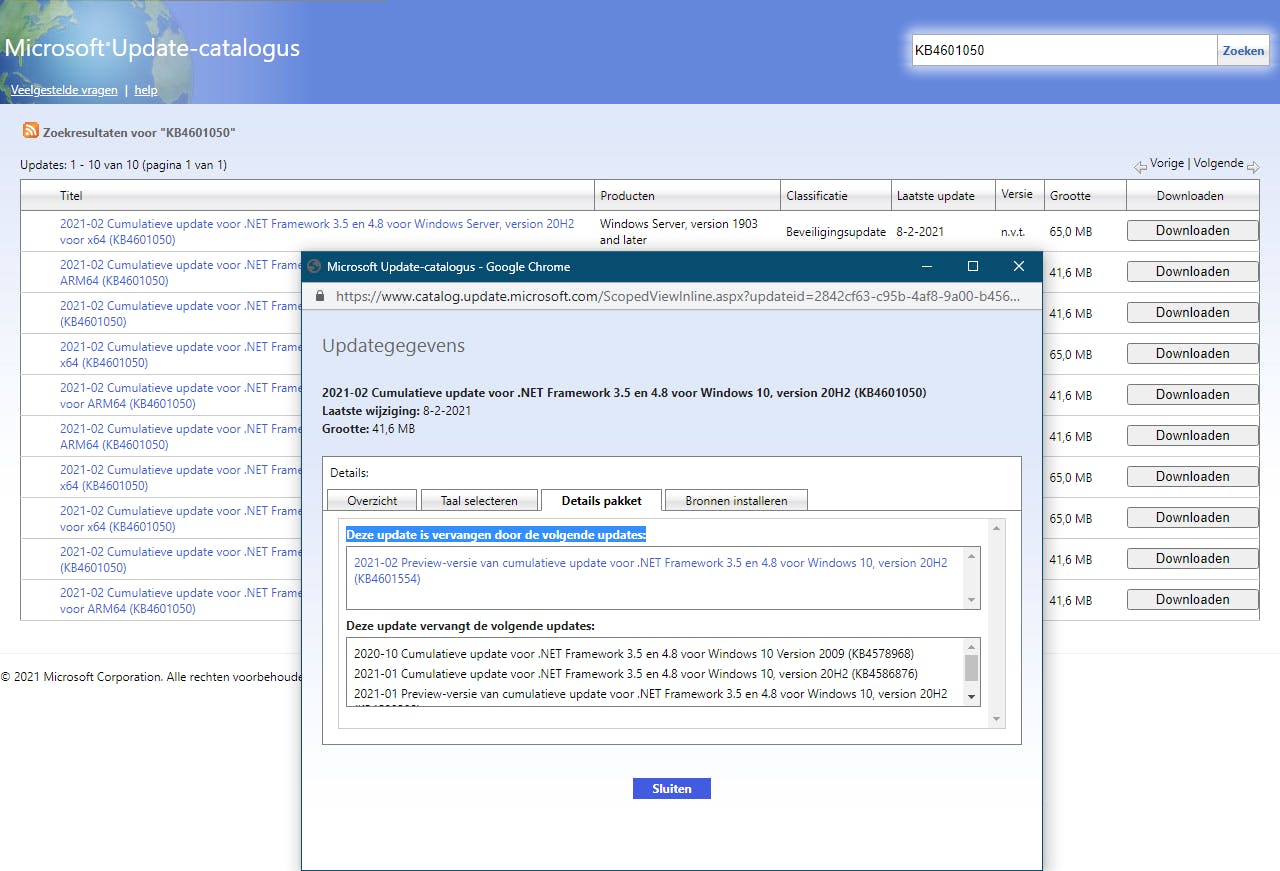
Task: Sort results by the Laatste update column
Action: tap(936, 196)
